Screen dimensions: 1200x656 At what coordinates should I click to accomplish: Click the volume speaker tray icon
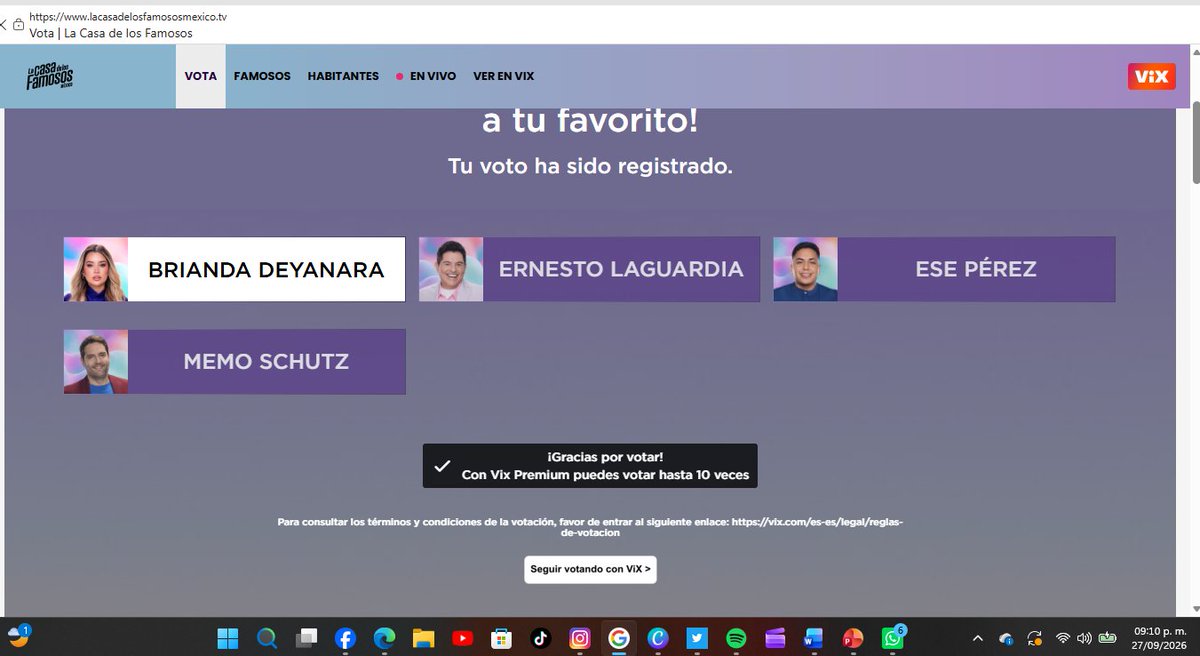(x=1084, y=638)
